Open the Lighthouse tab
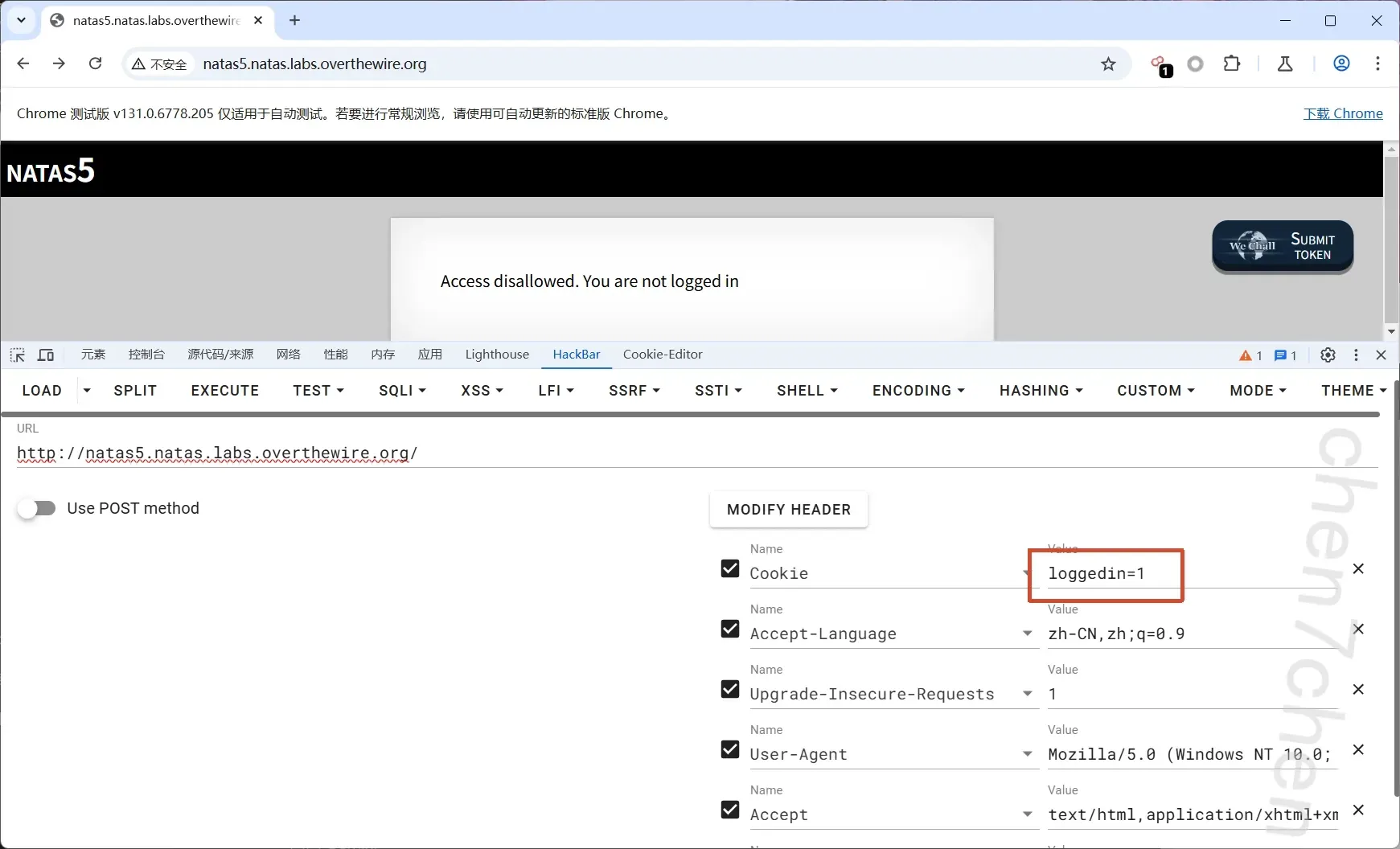Image resolution: width=1400 pixels, height=849 pixels. tap(497, 355)
